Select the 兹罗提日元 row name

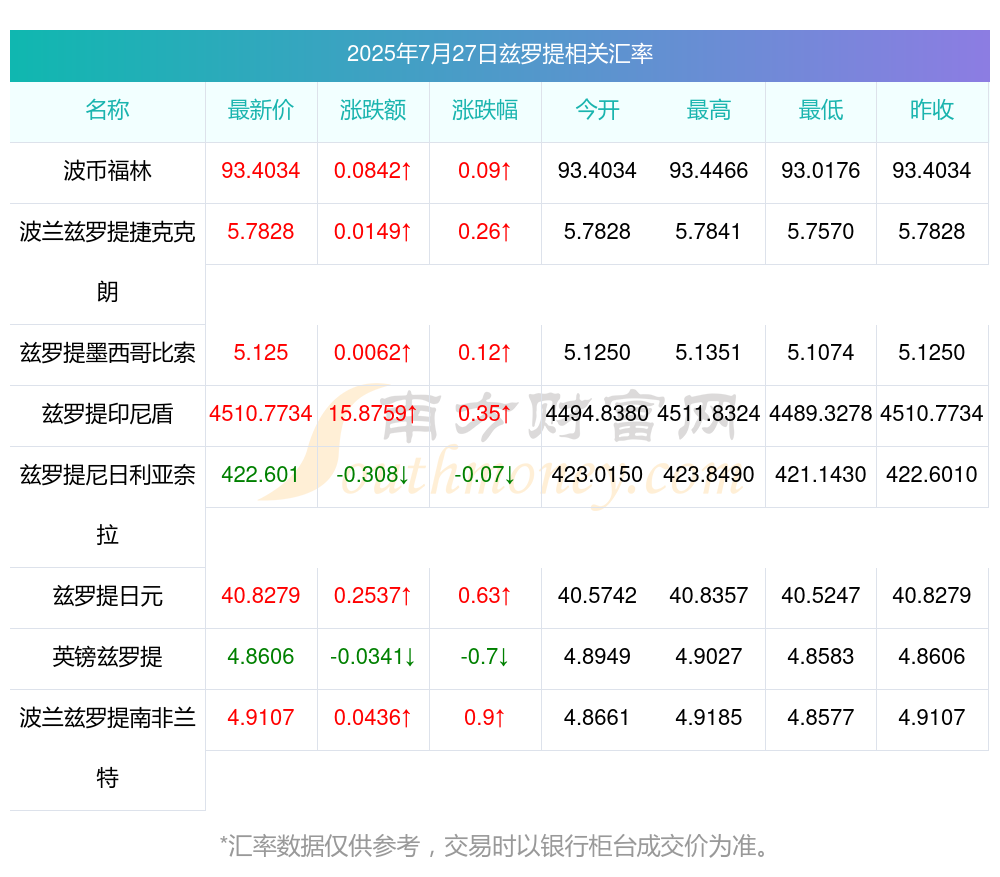coord(107,596)
